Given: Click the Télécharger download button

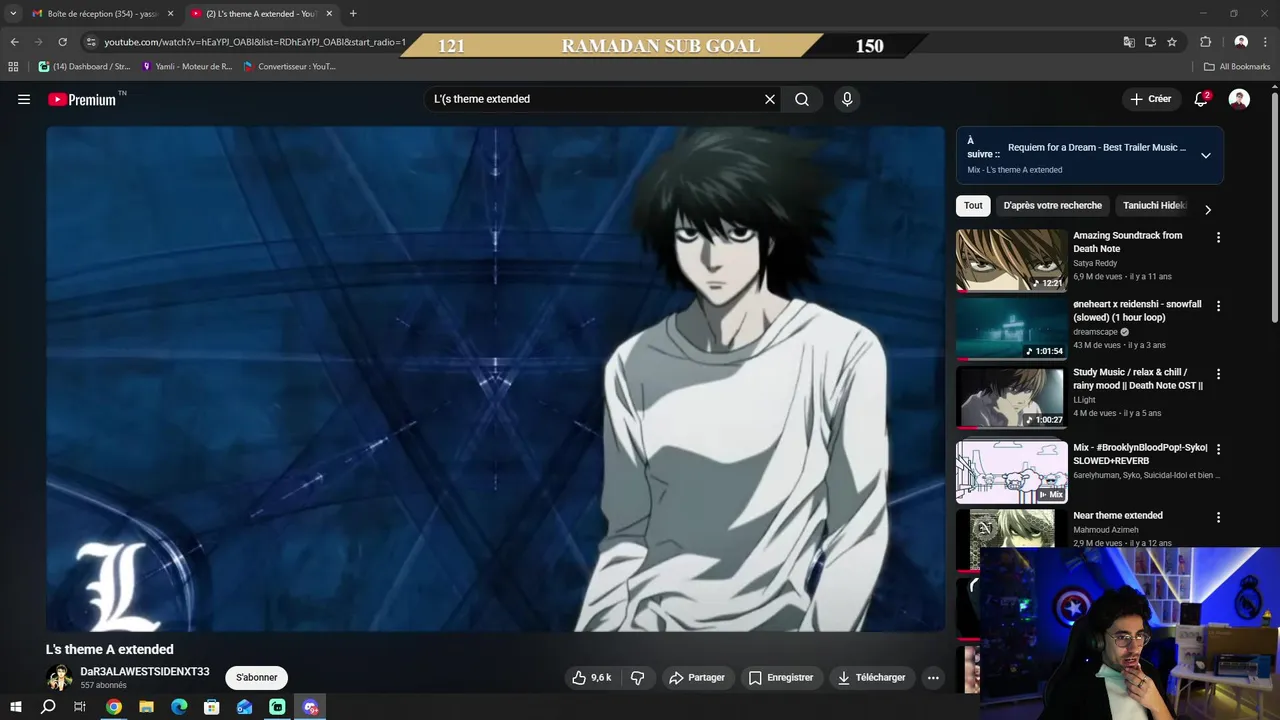Looking at the screenshot, I should coord(872,678).
